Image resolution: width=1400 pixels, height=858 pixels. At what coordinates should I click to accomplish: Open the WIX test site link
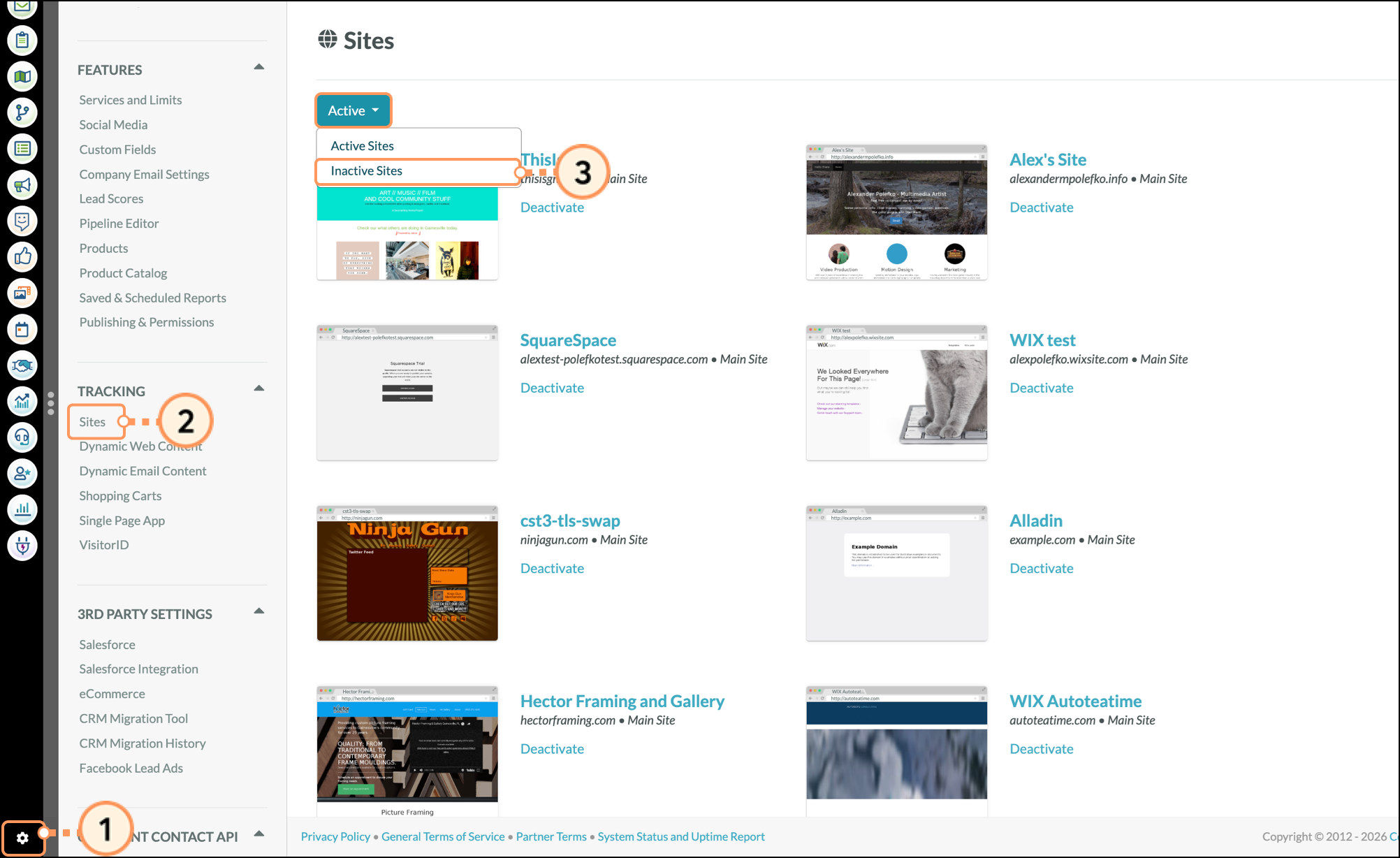(1042, 340)
